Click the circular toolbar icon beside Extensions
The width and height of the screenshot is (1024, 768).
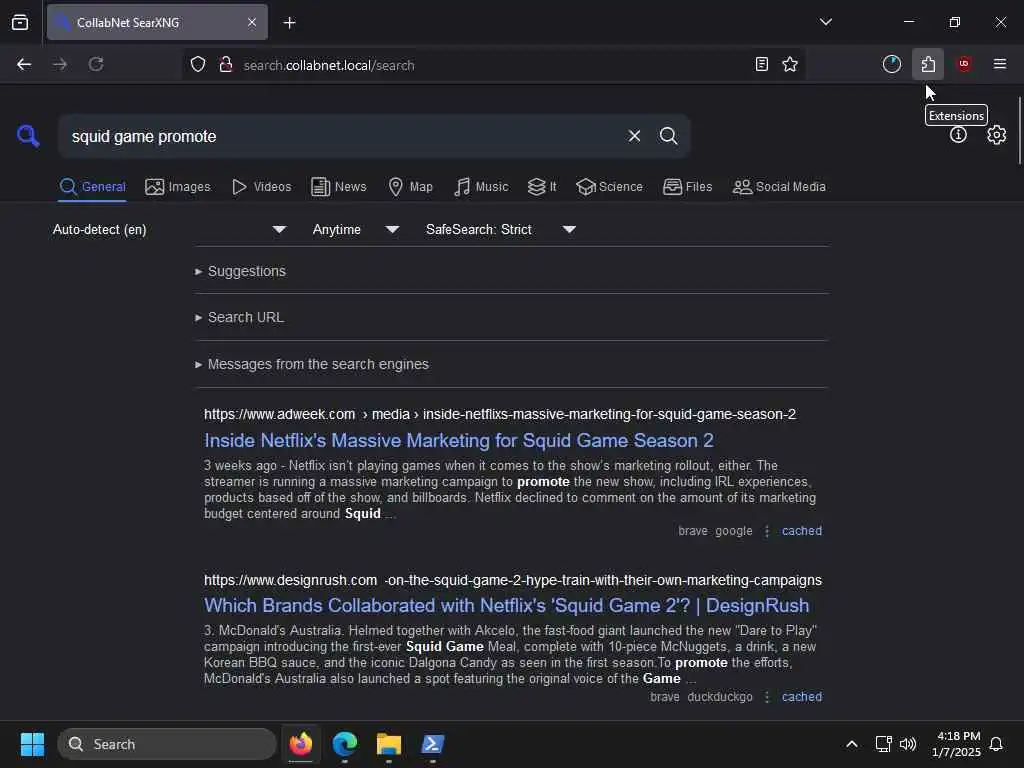[891, 65]
